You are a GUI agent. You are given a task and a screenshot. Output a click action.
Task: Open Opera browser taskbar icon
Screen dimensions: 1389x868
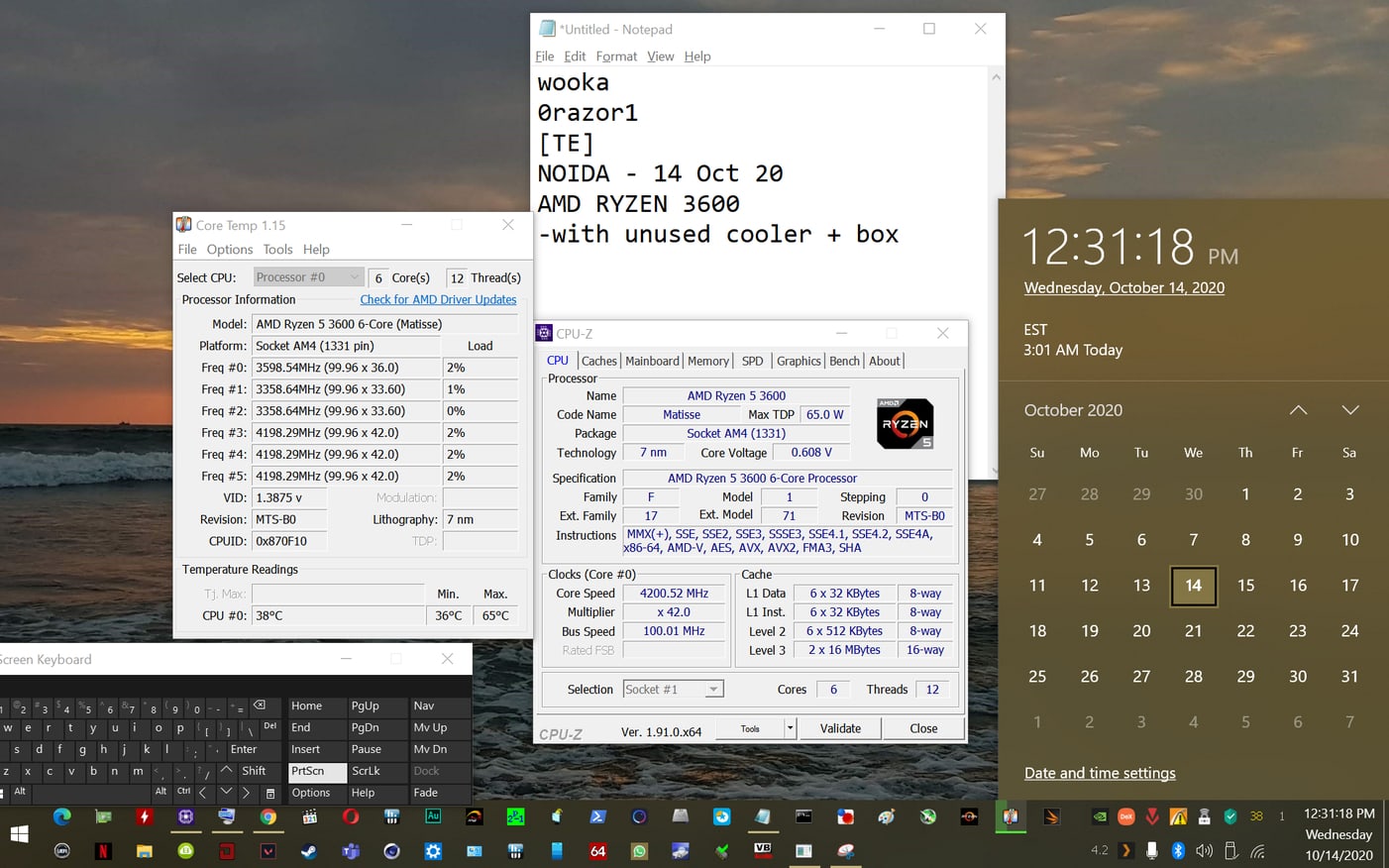[350, 817]
